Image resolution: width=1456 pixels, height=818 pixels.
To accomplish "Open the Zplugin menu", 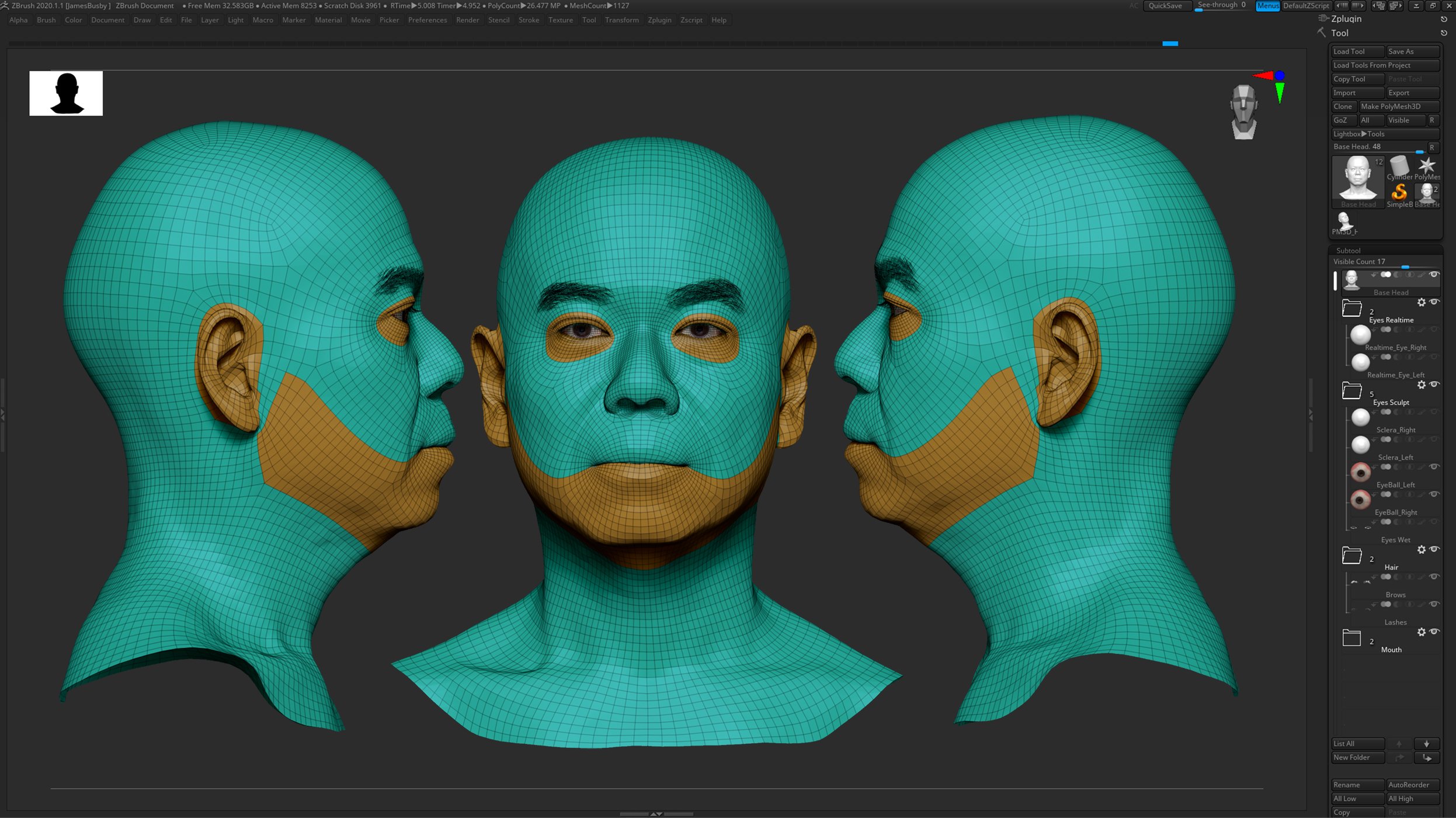I will [x=659, y=19].
